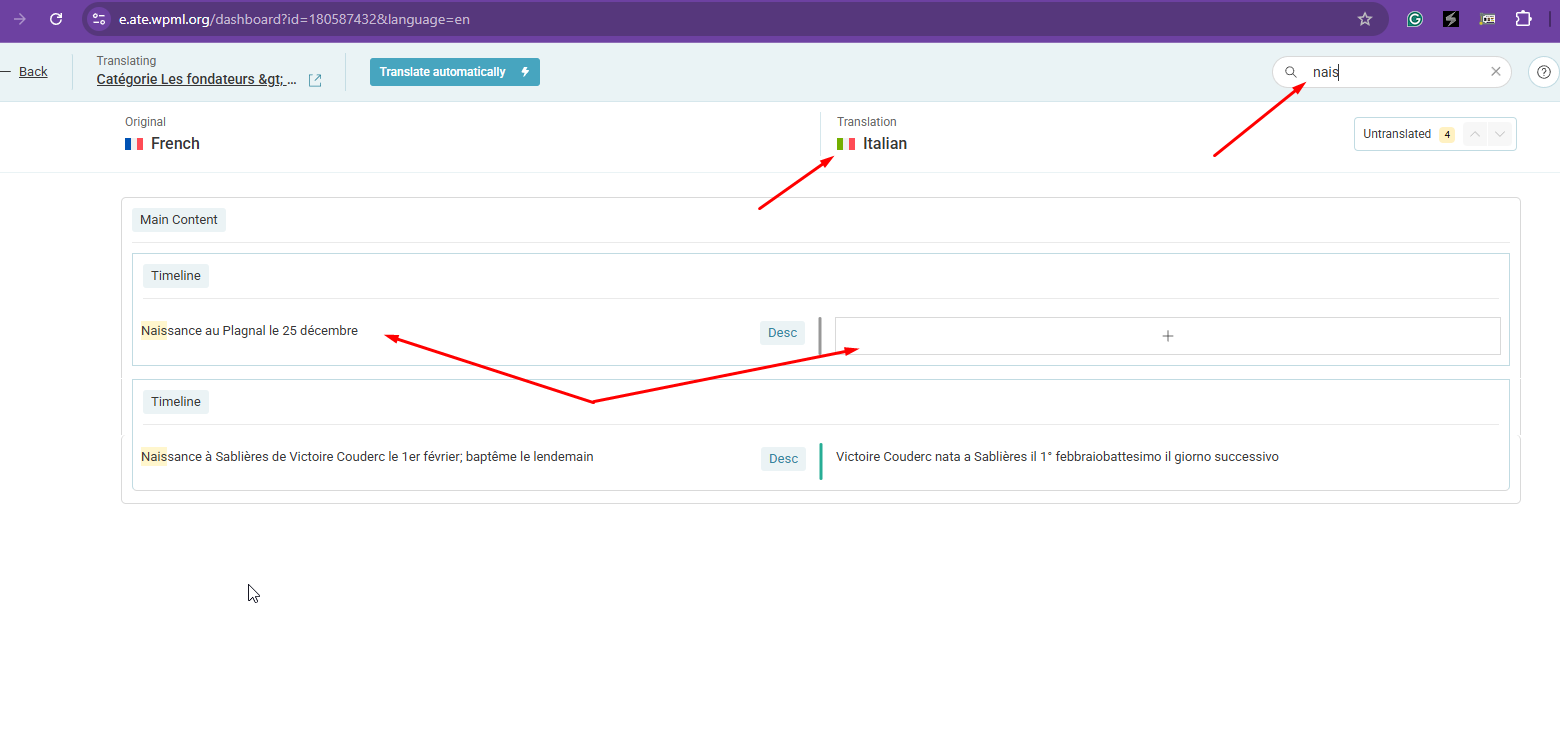This screenshot has height=742, width=1560.
Task: Click the search field containing 'nais'
Action: pyautogui.click(x=1395, y=72)
